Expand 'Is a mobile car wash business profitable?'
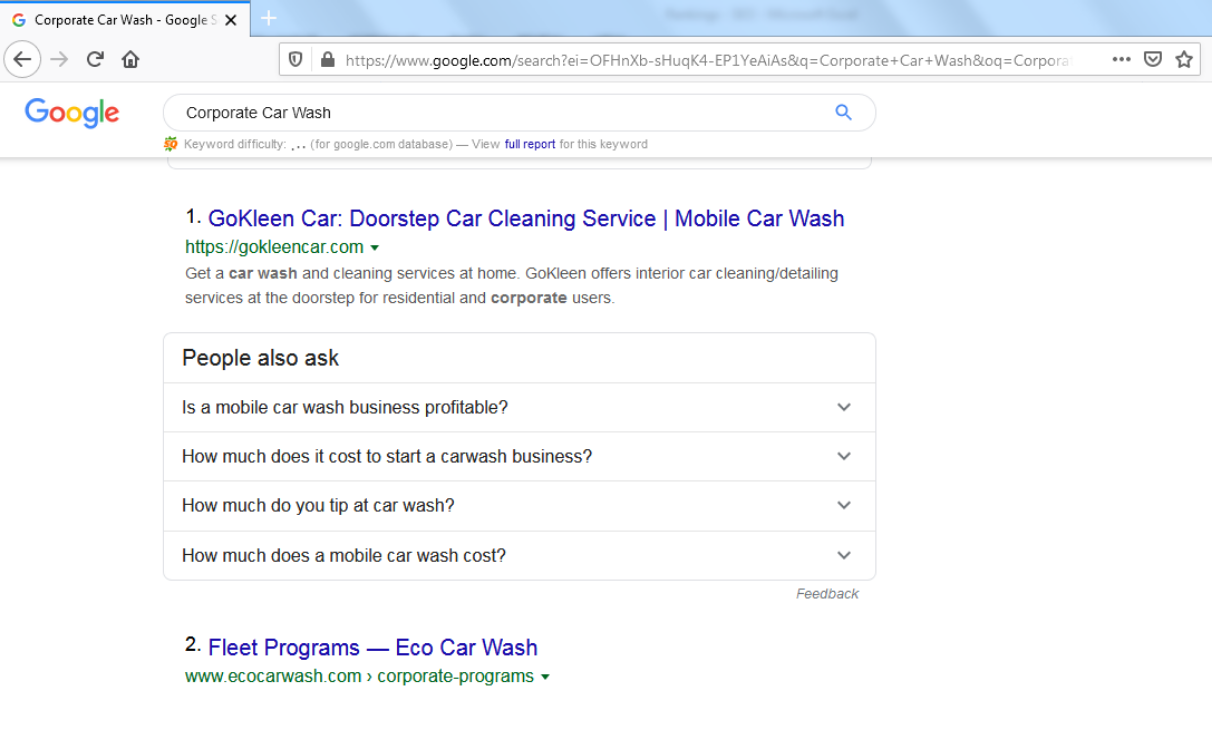 point(519,407)
